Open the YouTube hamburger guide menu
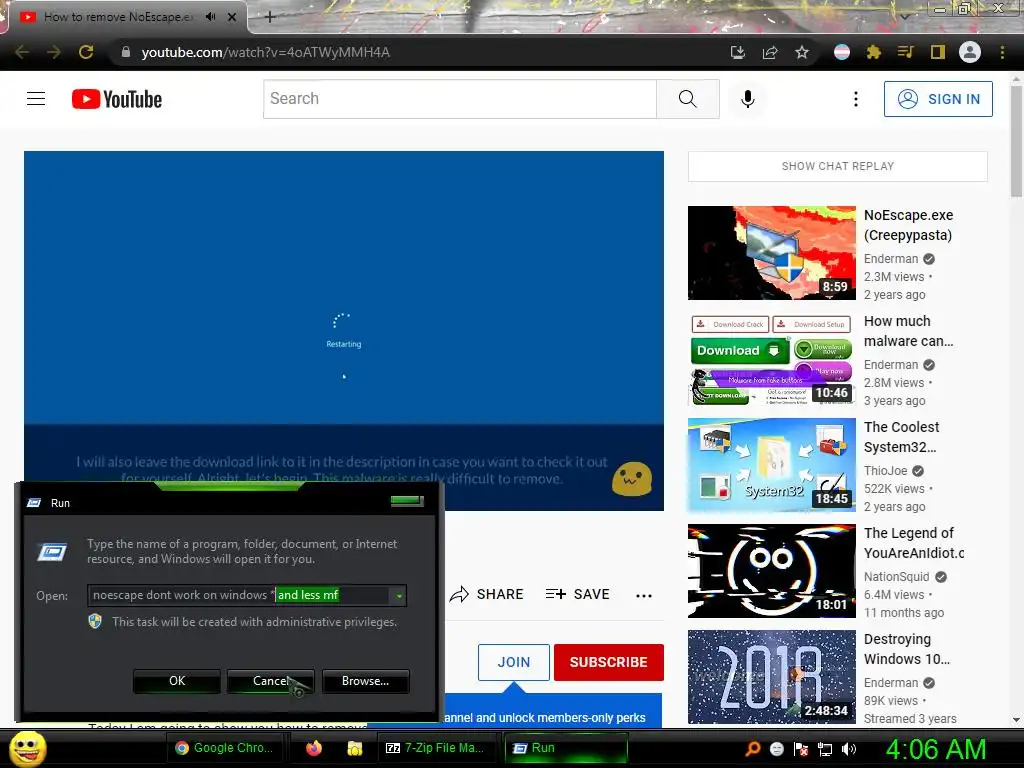 click(x=36, y=99)
